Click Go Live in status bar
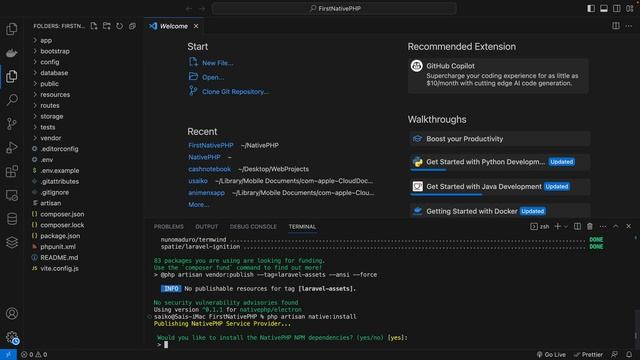This screenshot has height=360, width=640. tap(551, 354)
